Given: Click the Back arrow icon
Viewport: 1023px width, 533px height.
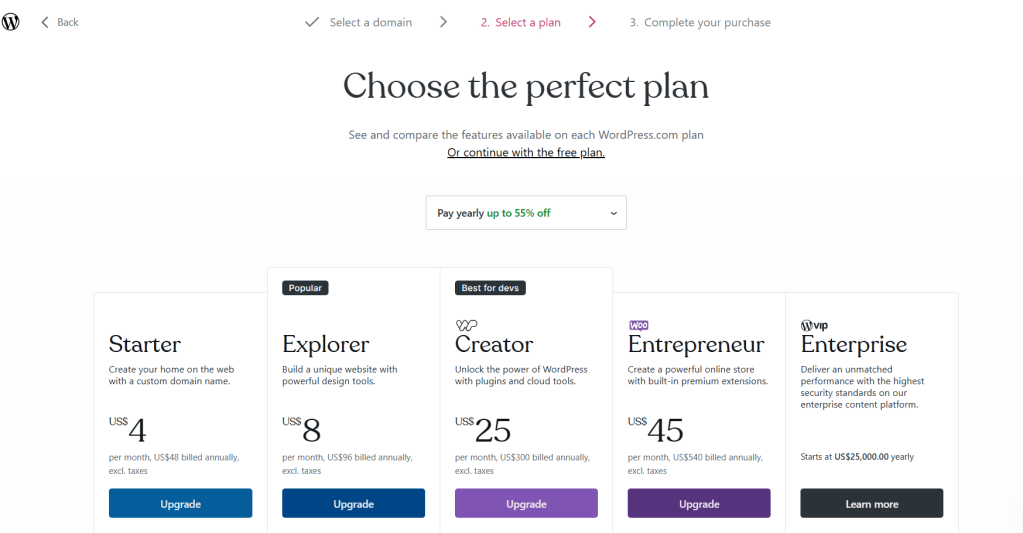Looking at the screenshot, I should (x=45, y=22).
